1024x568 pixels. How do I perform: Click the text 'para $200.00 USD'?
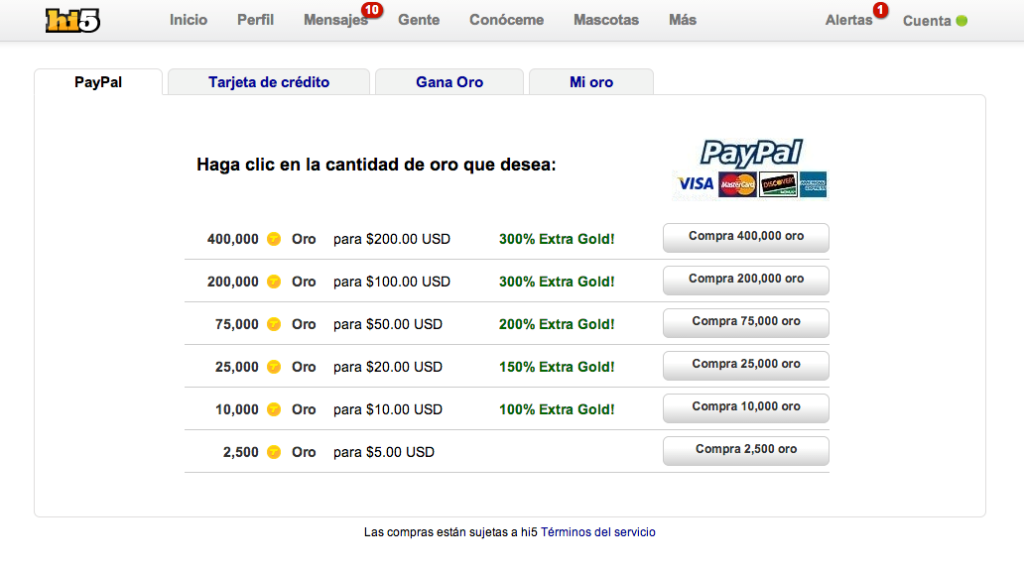tap(392, 239)
